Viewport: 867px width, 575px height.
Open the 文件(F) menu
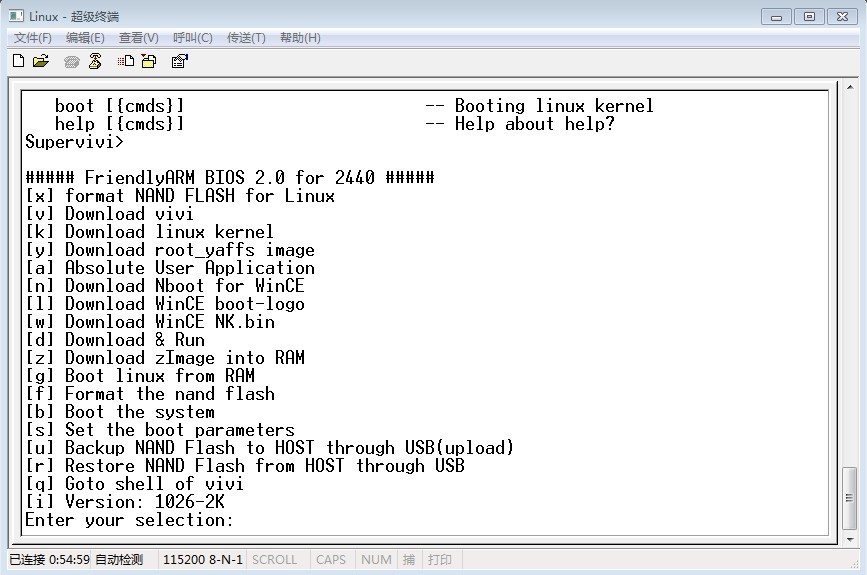tap(32, 38)
